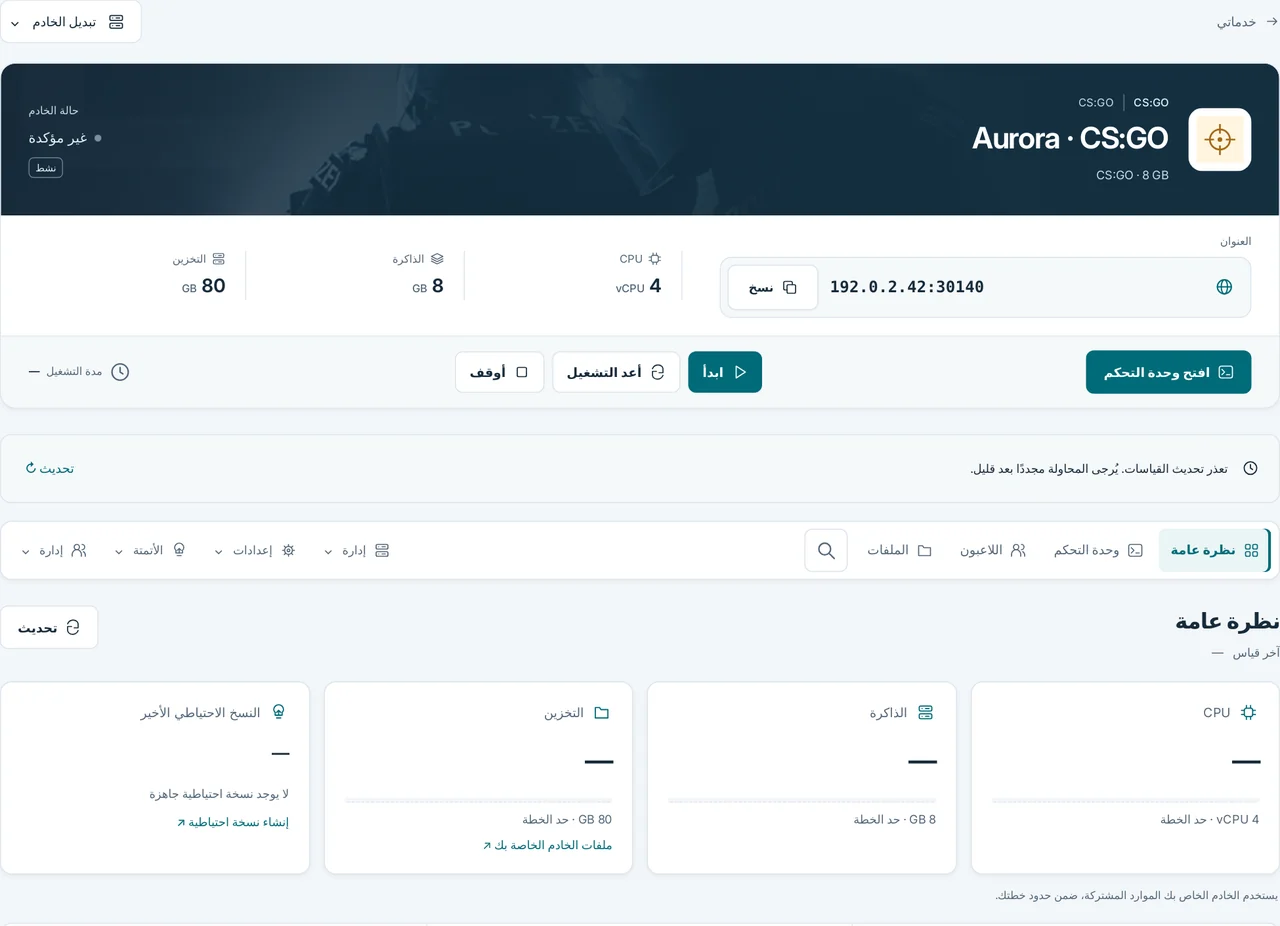Click the نشط status badge
This screenshot has width=1280, height=926.
[x=46, y=168]
